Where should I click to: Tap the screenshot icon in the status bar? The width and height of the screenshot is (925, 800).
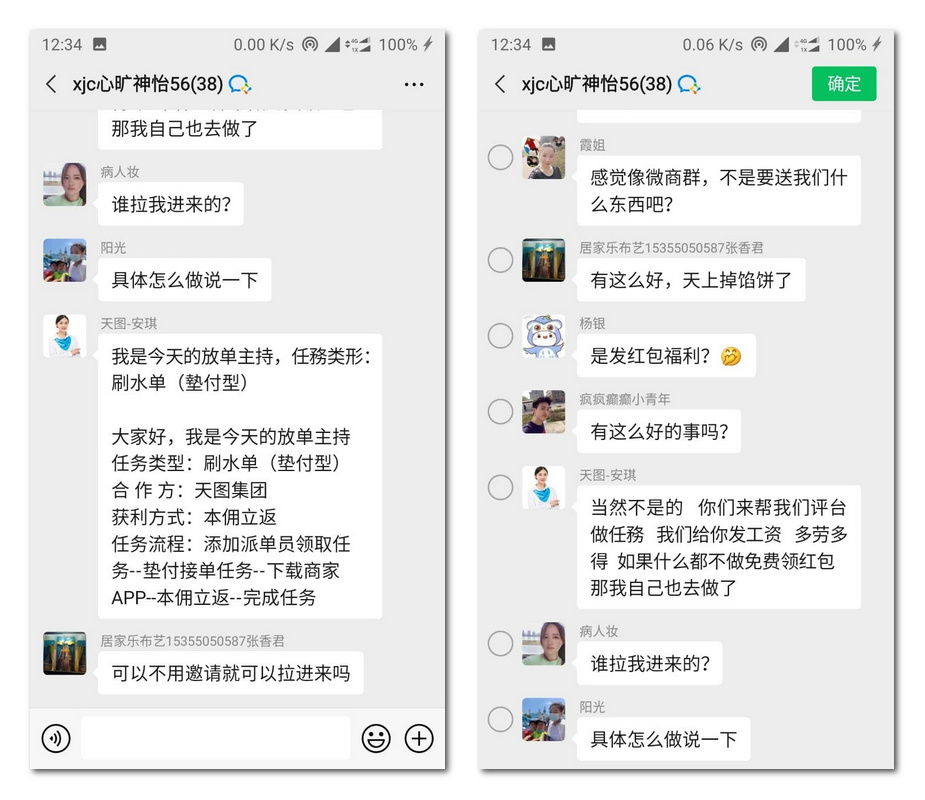[x=101, y=45]
